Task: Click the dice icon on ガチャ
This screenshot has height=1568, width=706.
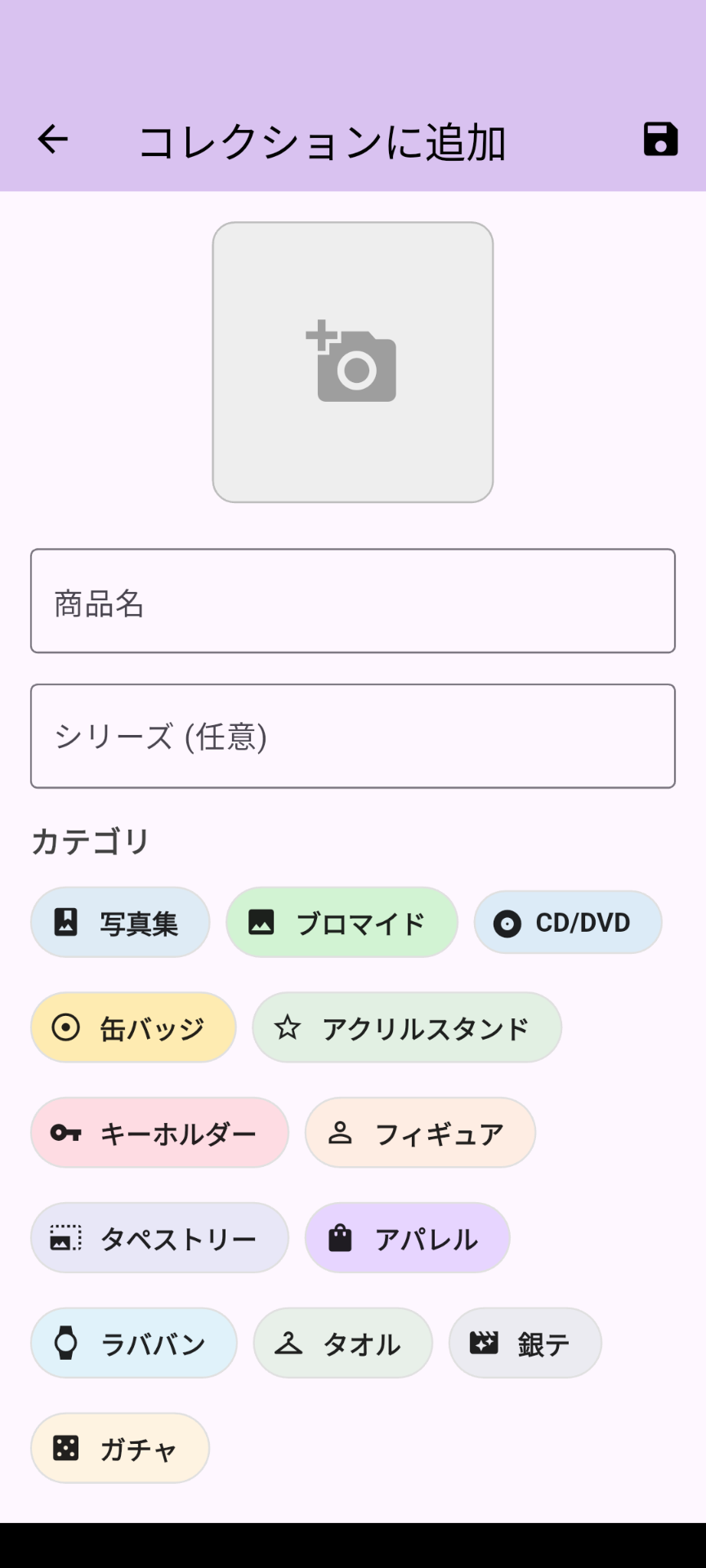Action: (x=65, y=1448)
